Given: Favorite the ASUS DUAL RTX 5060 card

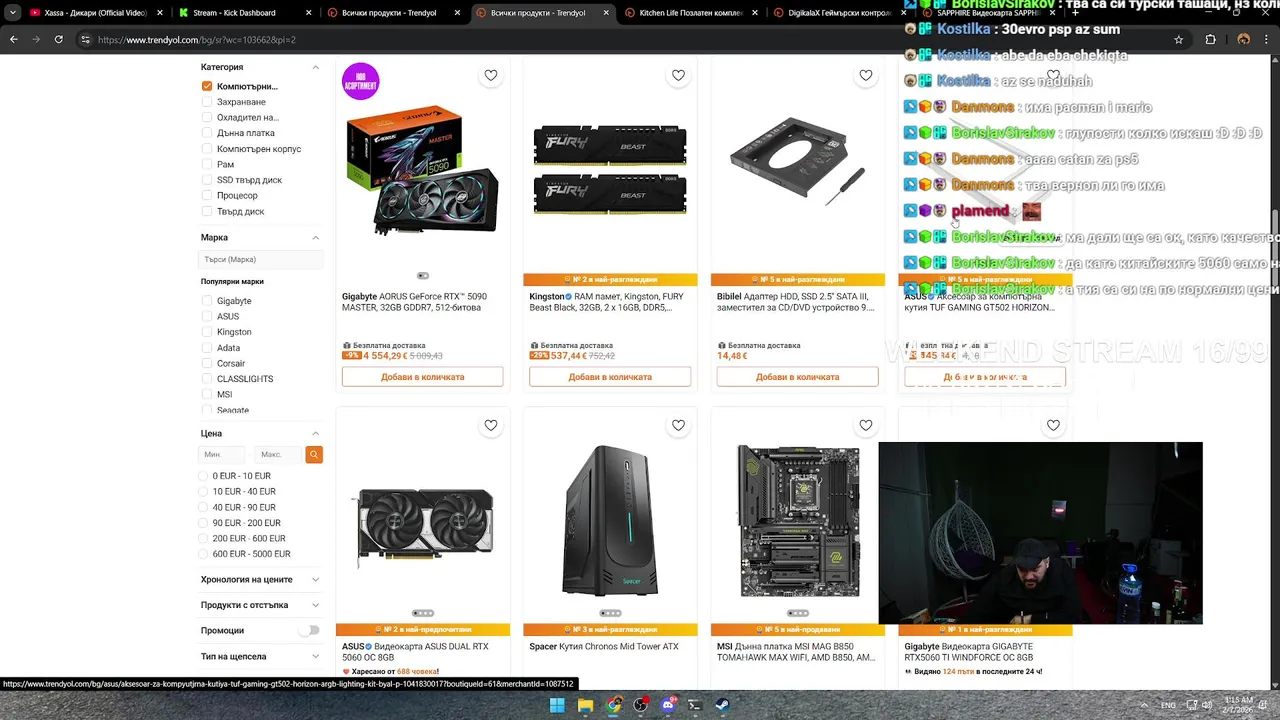Looking at the screenshot, I should tap(491, 425).
